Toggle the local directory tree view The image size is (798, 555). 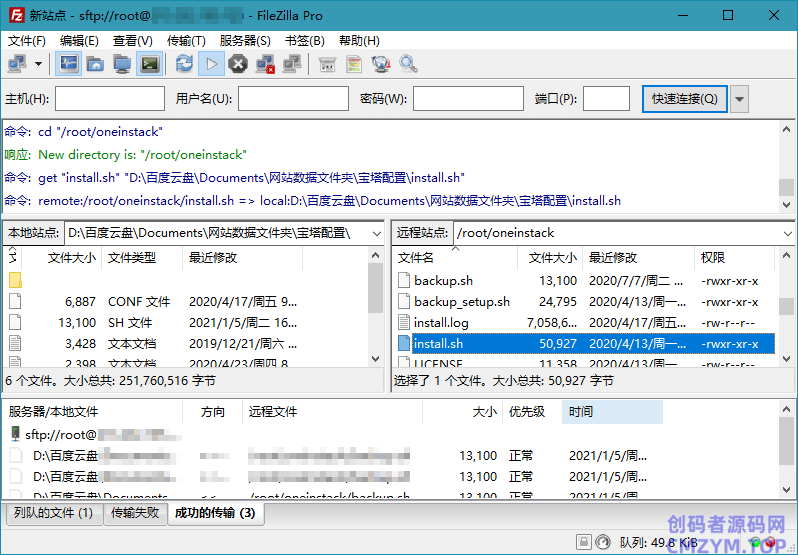point(95,64)
